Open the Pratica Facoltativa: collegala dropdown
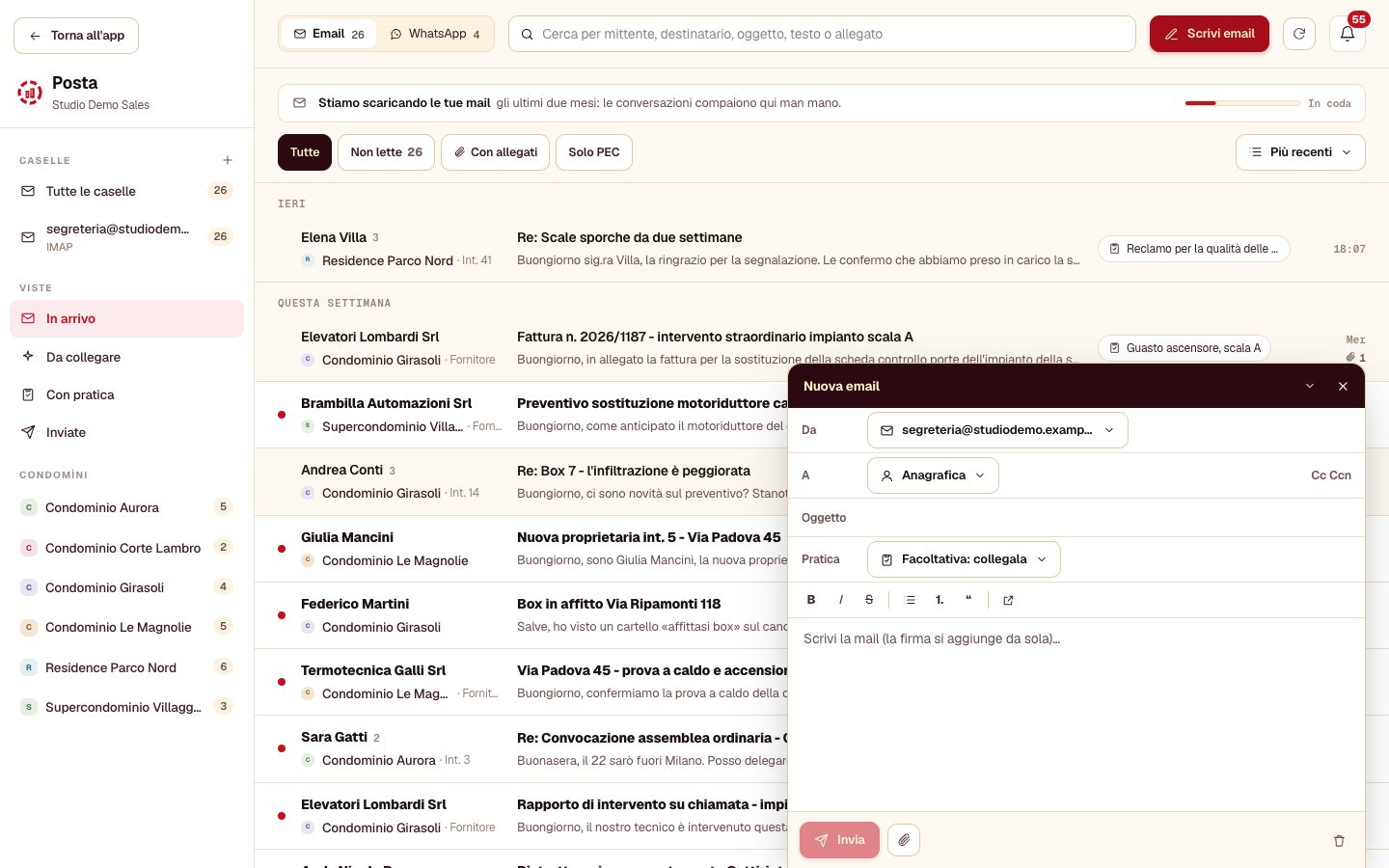 coord(964,559)
